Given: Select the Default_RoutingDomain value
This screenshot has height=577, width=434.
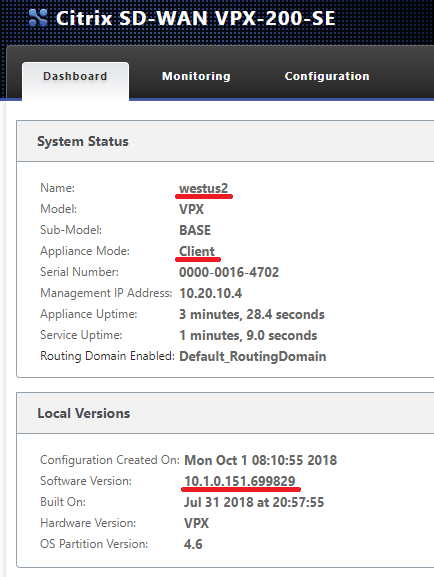Looking at the screenshot, I should coord(253,357).
